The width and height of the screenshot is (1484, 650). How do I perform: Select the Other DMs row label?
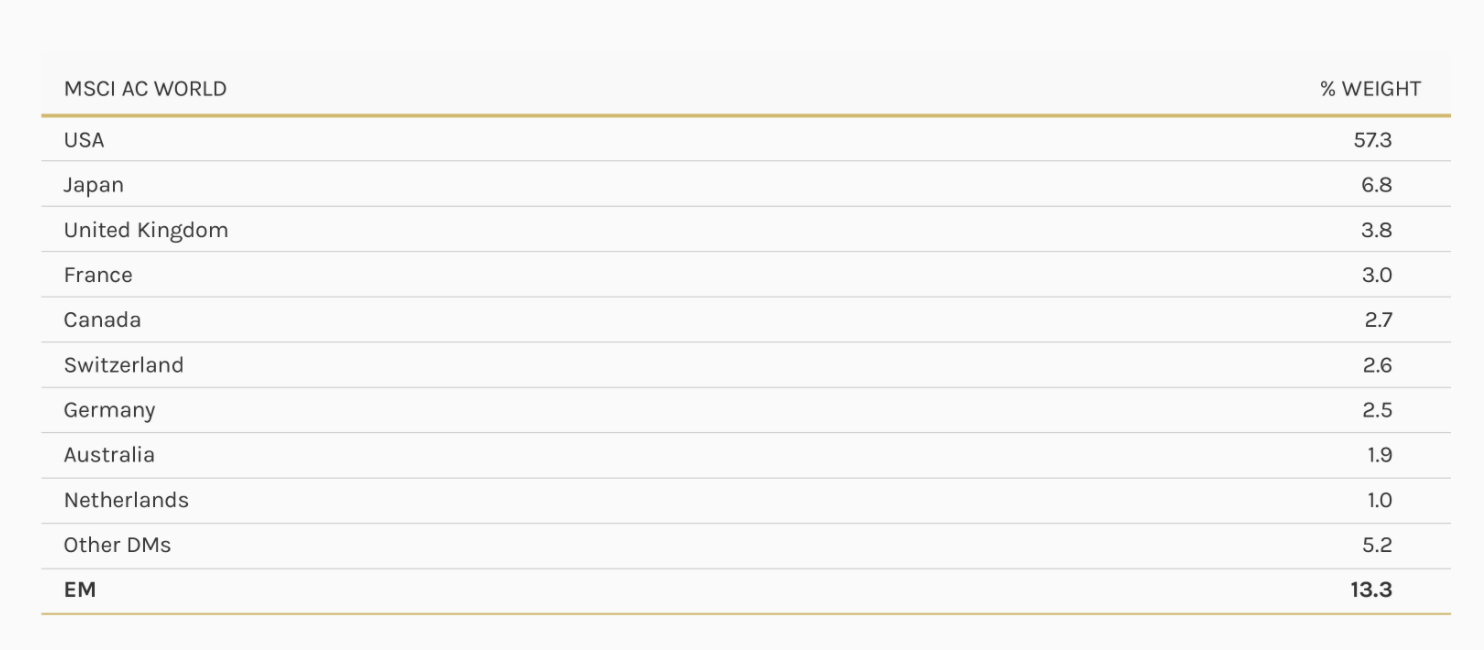pos(117,545)
